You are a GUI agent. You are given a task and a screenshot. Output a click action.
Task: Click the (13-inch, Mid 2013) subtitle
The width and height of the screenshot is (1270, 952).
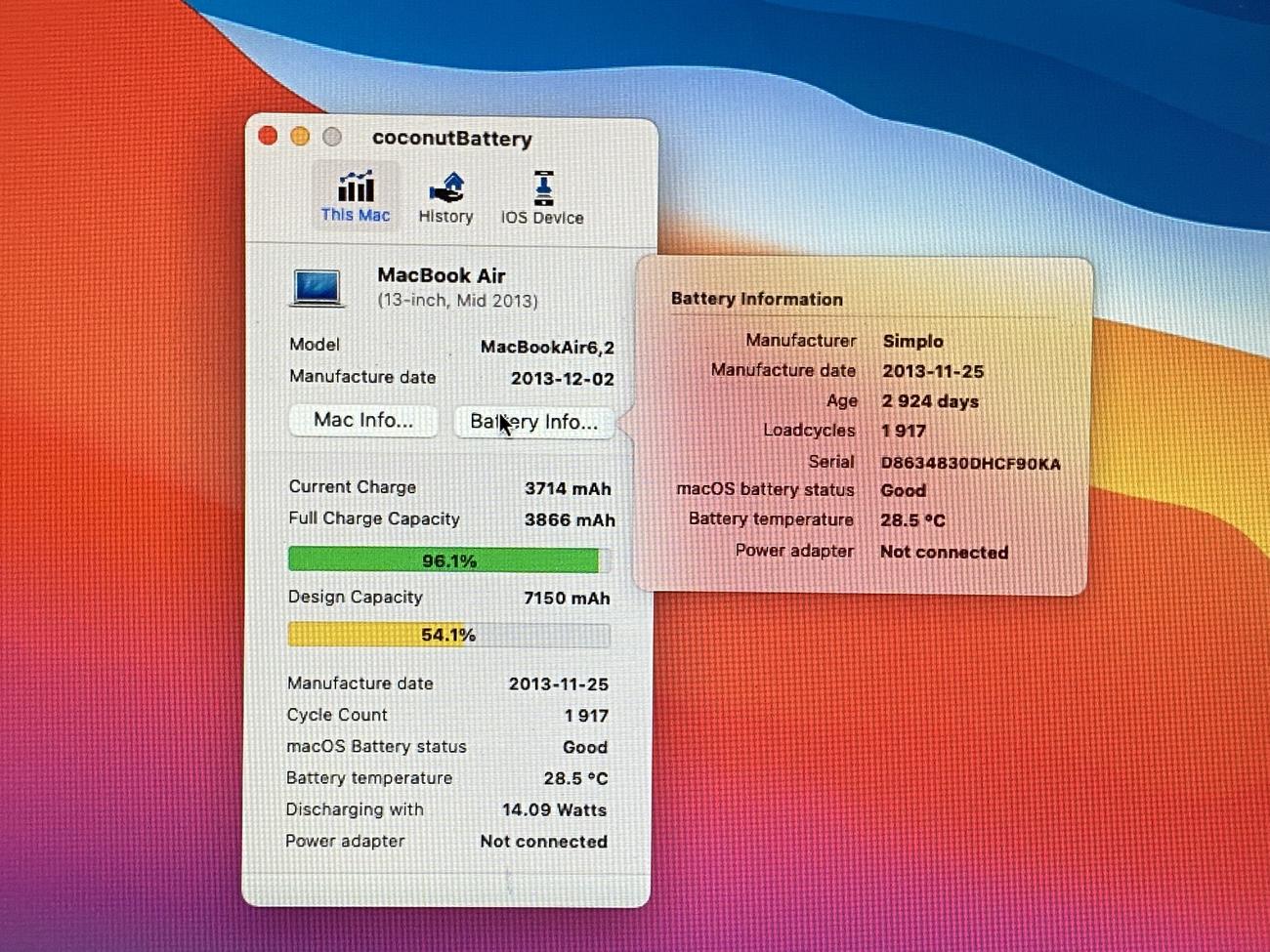(457, 301)
